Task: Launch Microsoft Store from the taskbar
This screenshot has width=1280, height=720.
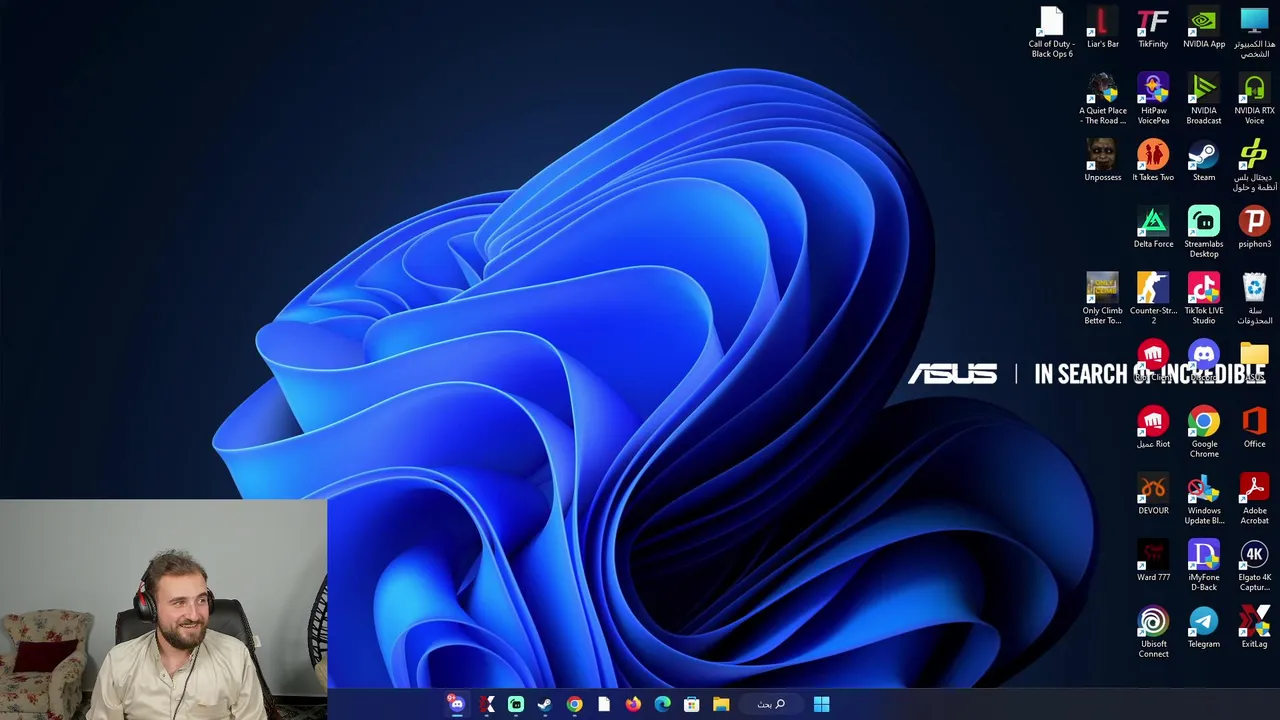Action: pyautogui.click(x=691, y=704)
